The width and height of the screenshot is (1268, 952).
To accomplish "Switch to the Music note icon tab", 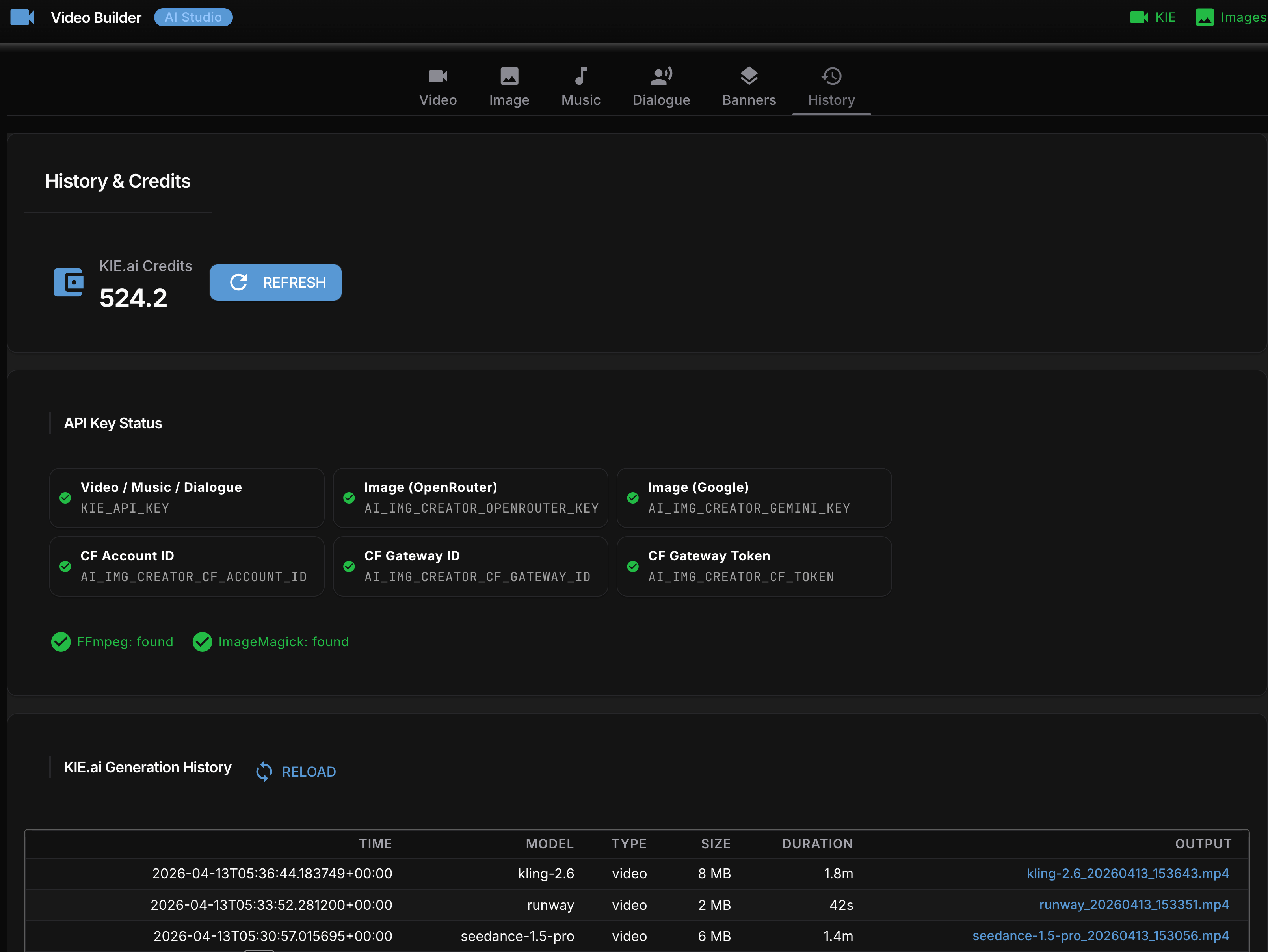I will point(581,76).
